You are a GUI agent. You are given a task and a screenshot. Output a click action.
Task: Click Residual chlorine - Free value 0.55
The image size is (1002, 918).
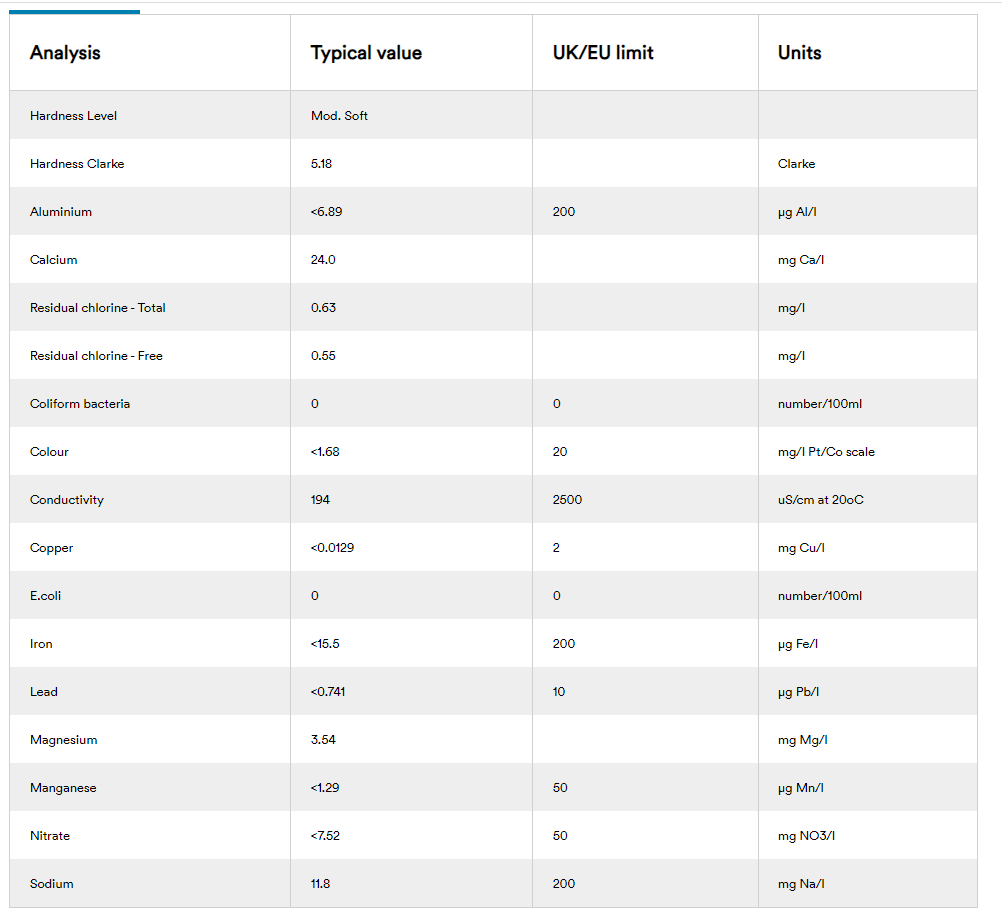click(x=323, y=356)
